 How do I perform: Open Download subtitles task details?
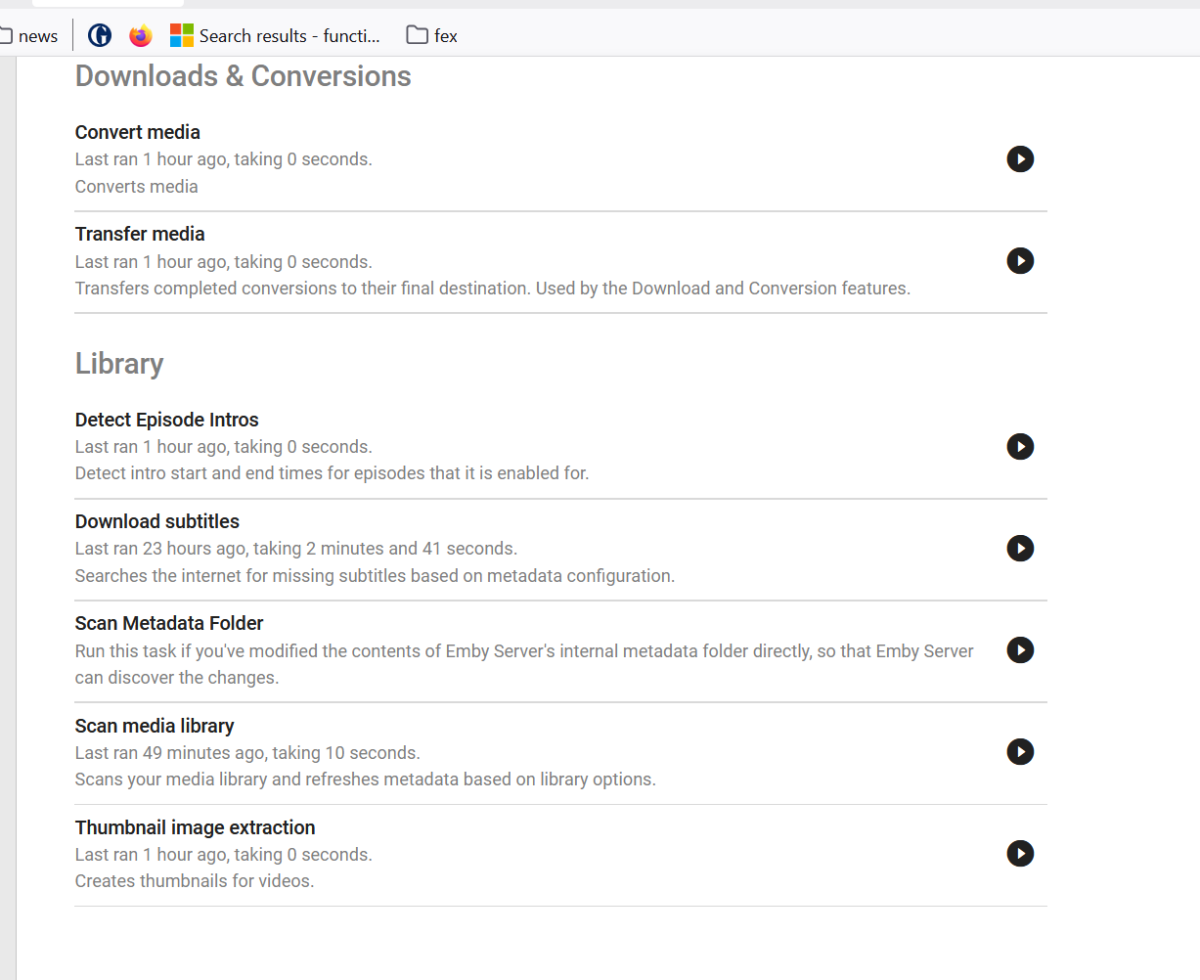157,522
